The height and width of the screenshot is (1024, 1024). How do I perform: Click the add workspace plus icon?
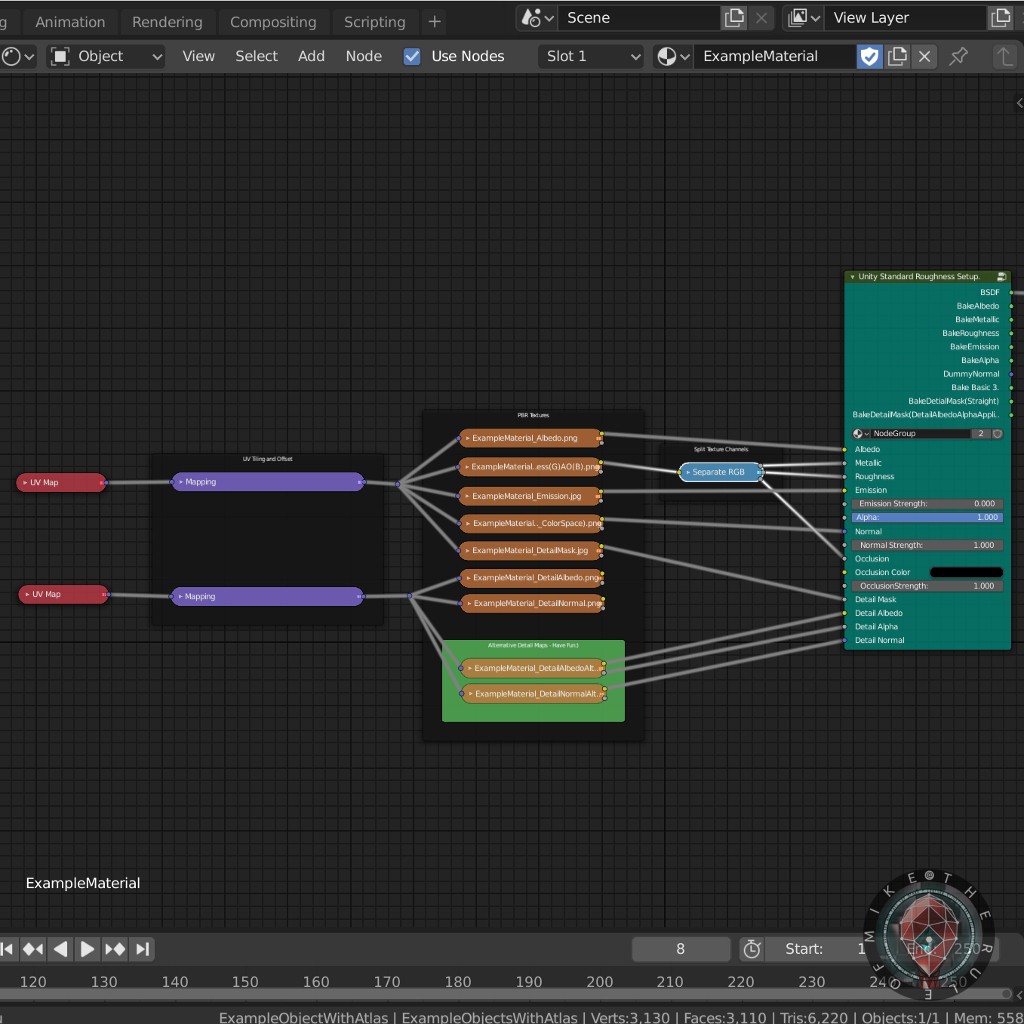434,21
